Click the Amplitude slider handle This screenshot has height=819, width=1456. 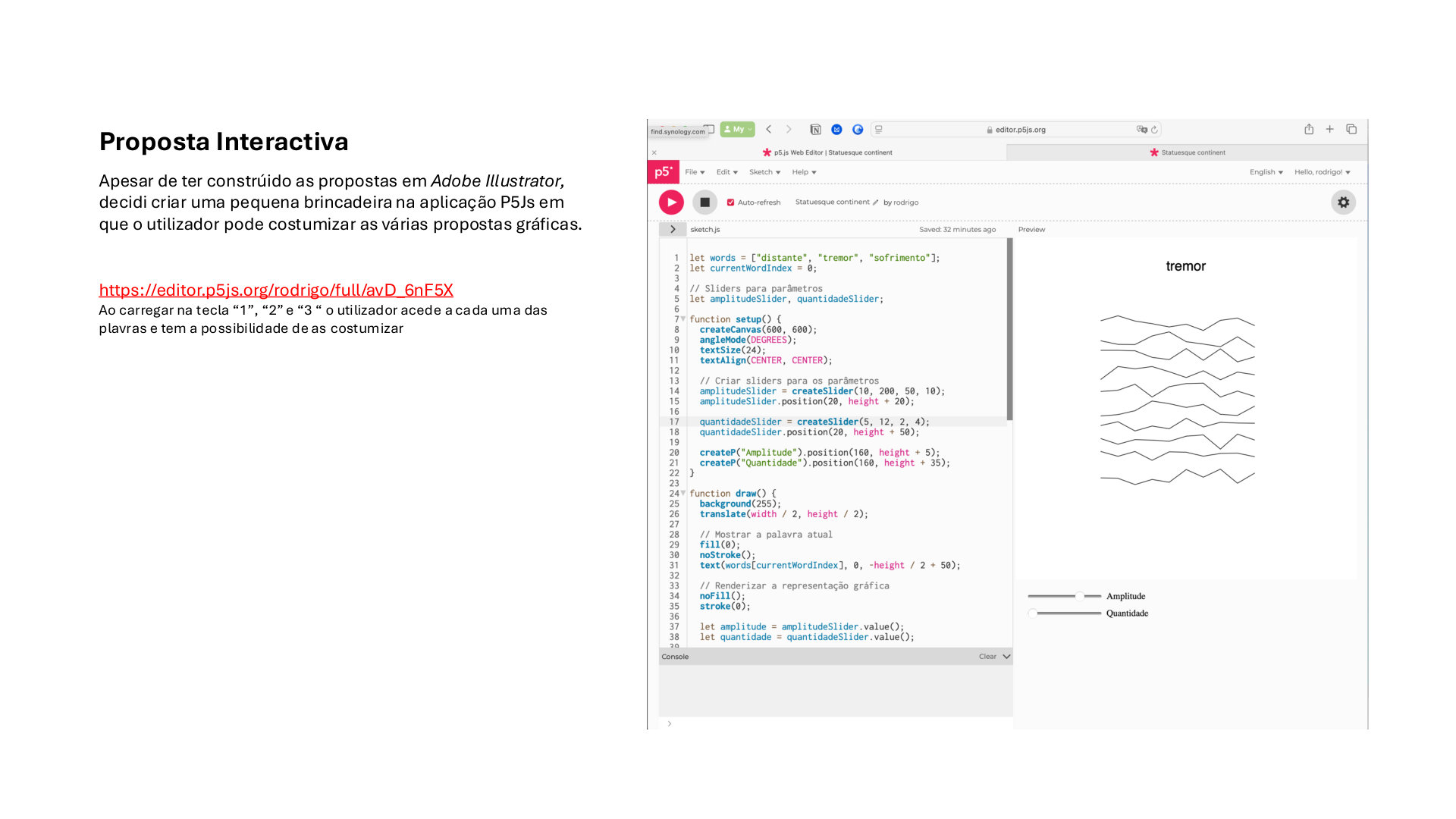click(x=1079, y=596)
